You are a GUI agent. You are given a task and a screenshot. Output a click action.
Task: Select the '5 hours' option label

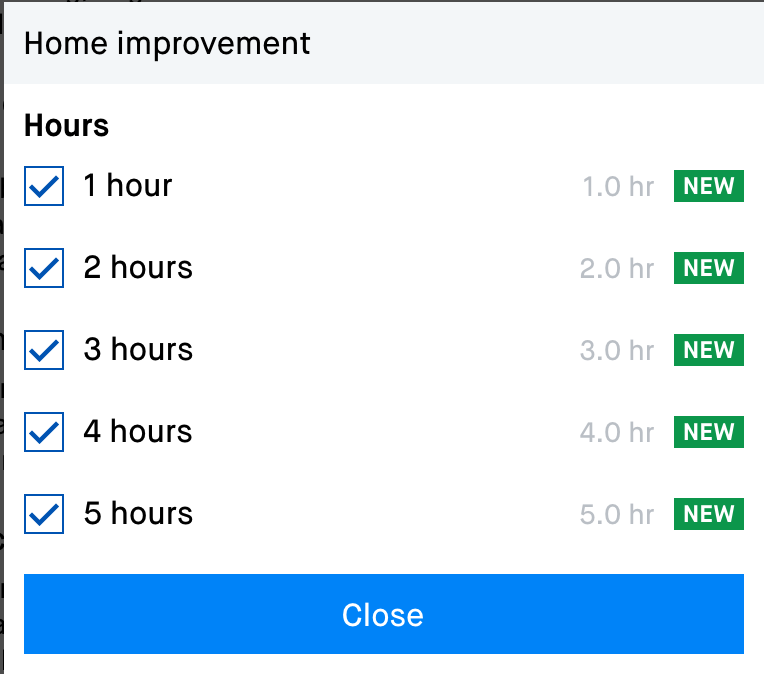tap(138, 514)
